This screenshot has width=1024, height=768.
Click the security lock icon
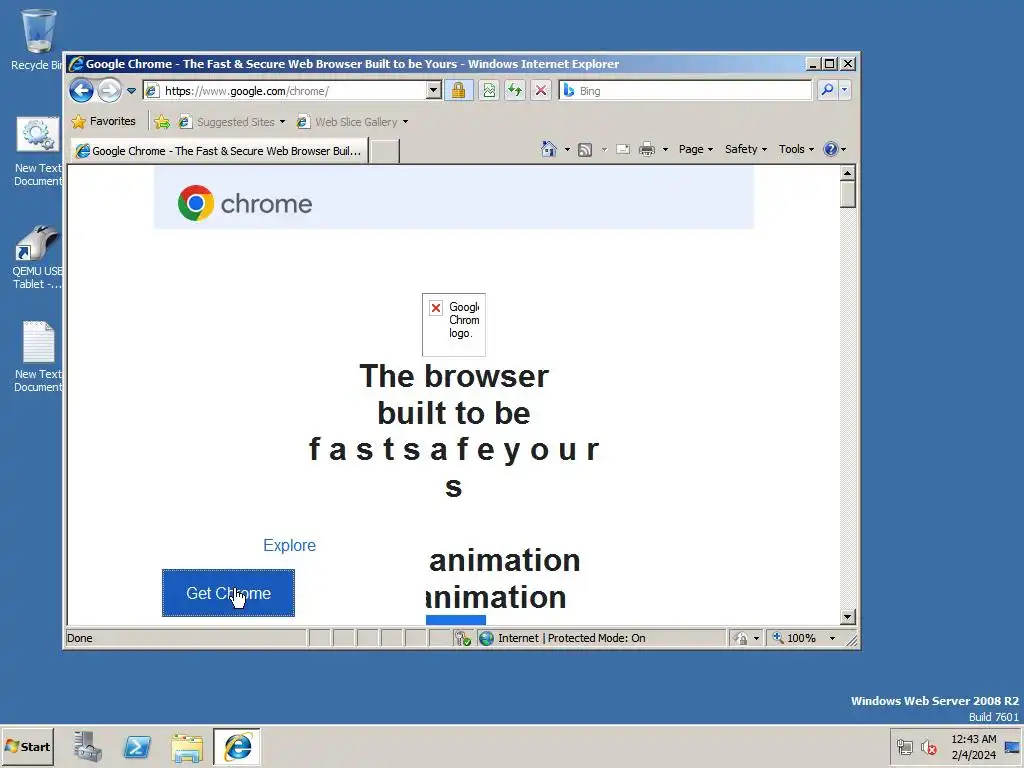(x=458, y=91)
